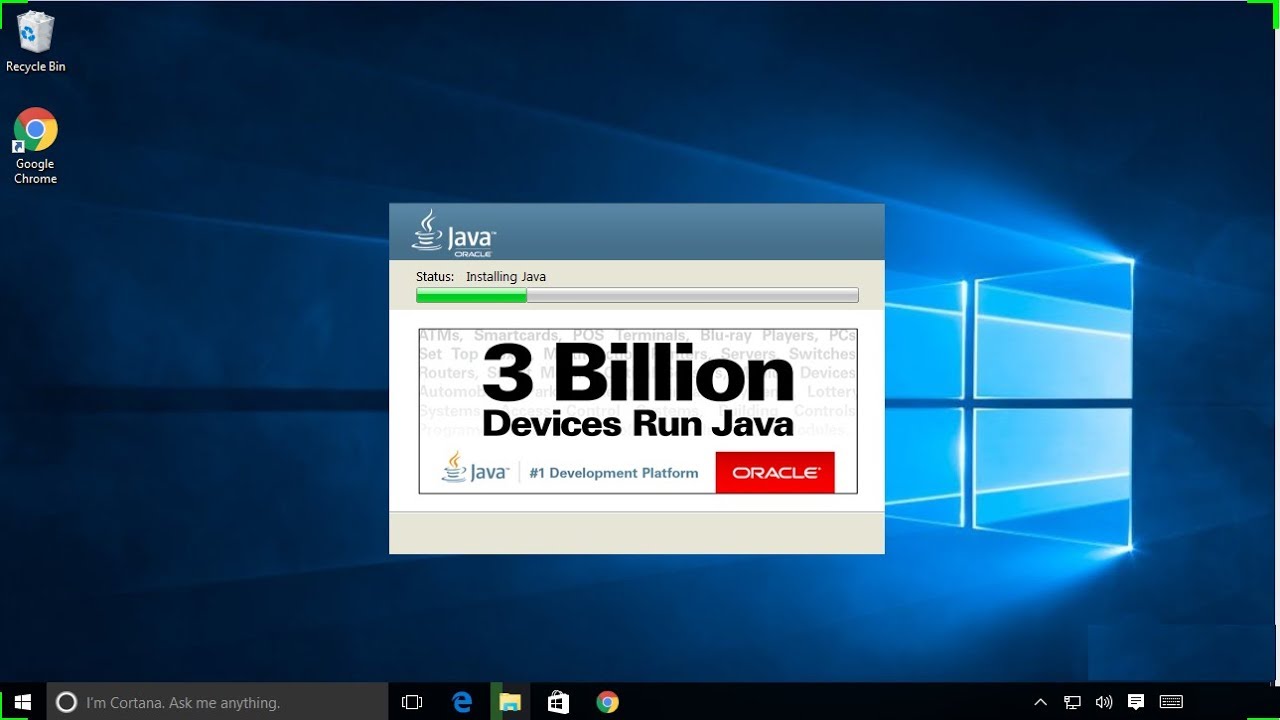Image resolution: width=1280 pixels, height=720 pixels.
Task: Click the small Java logo in banner
Action: pos(475,467)
